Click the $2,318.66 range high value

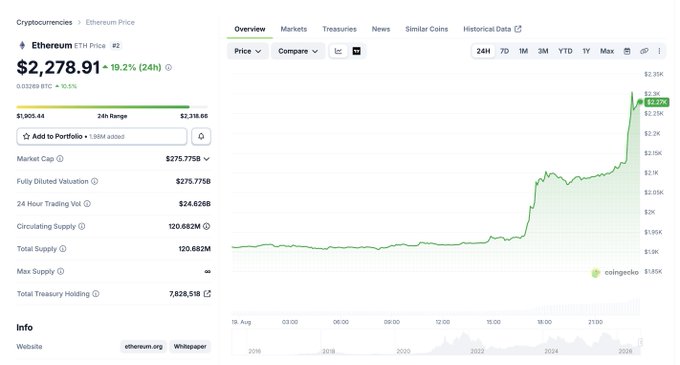194,116
